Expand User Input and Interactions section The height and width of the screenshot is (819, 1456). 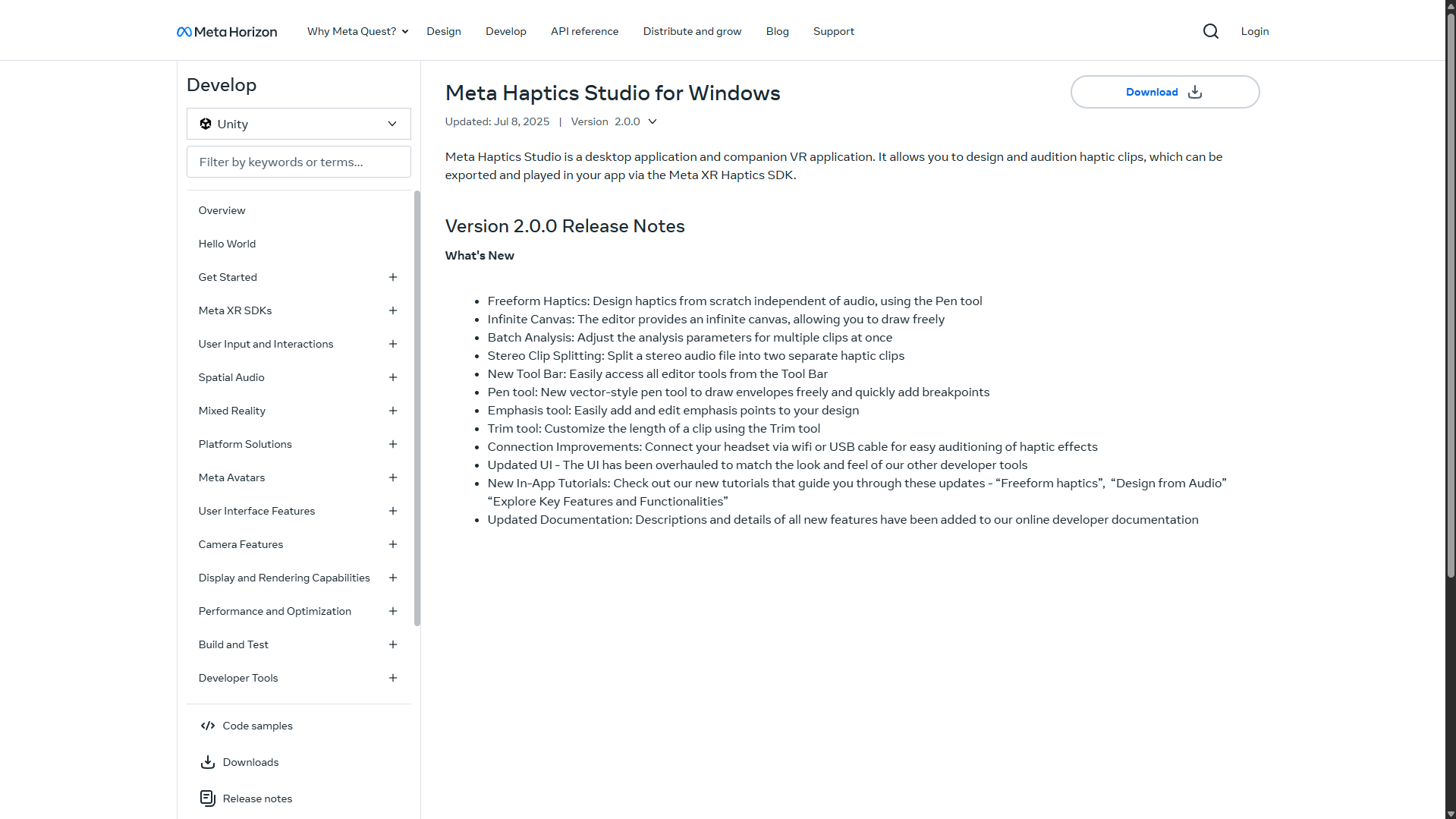pos(393,344)
